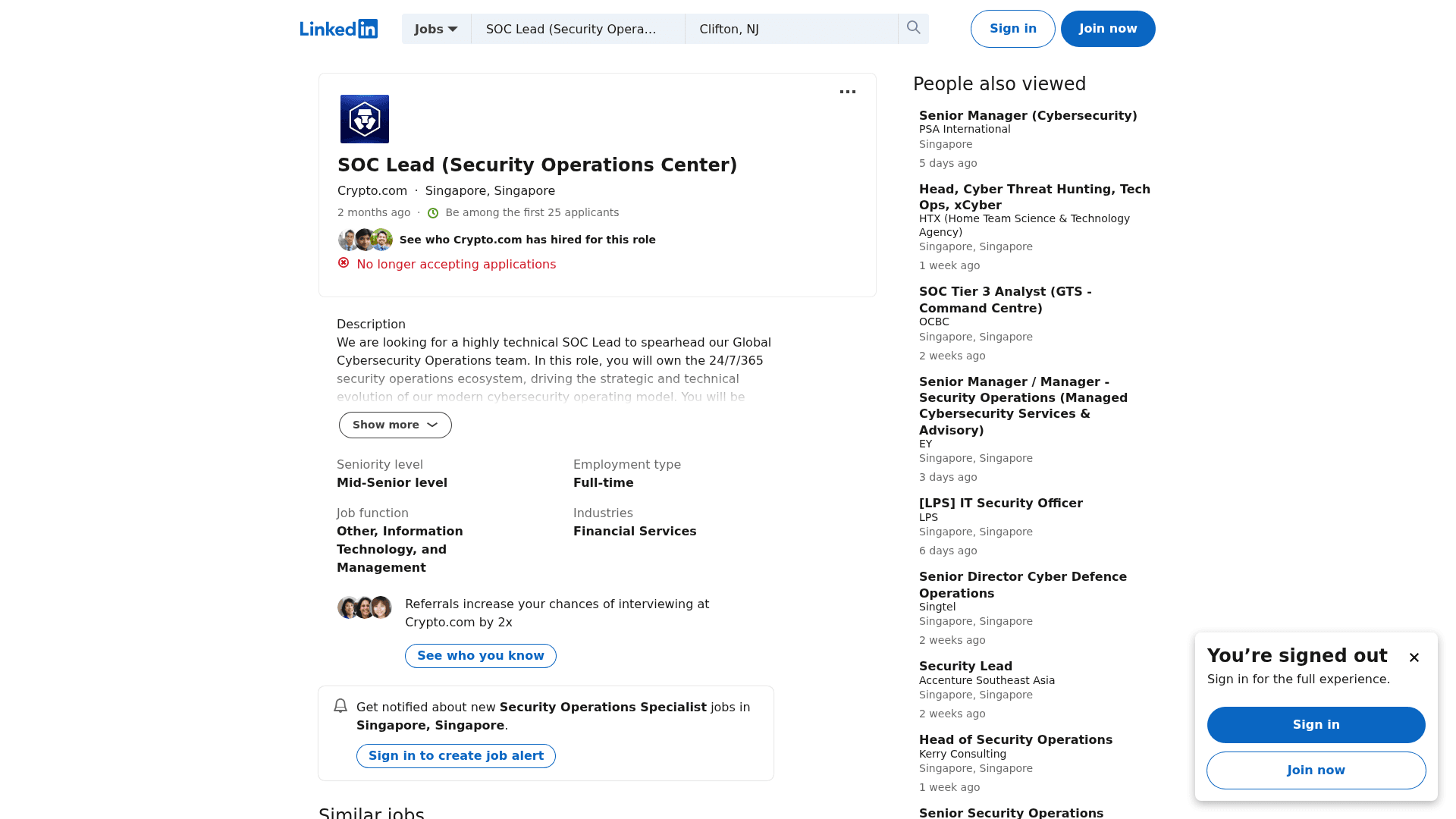
Task: Click the Clifton, NJ location field
Action: coord(792,29)
